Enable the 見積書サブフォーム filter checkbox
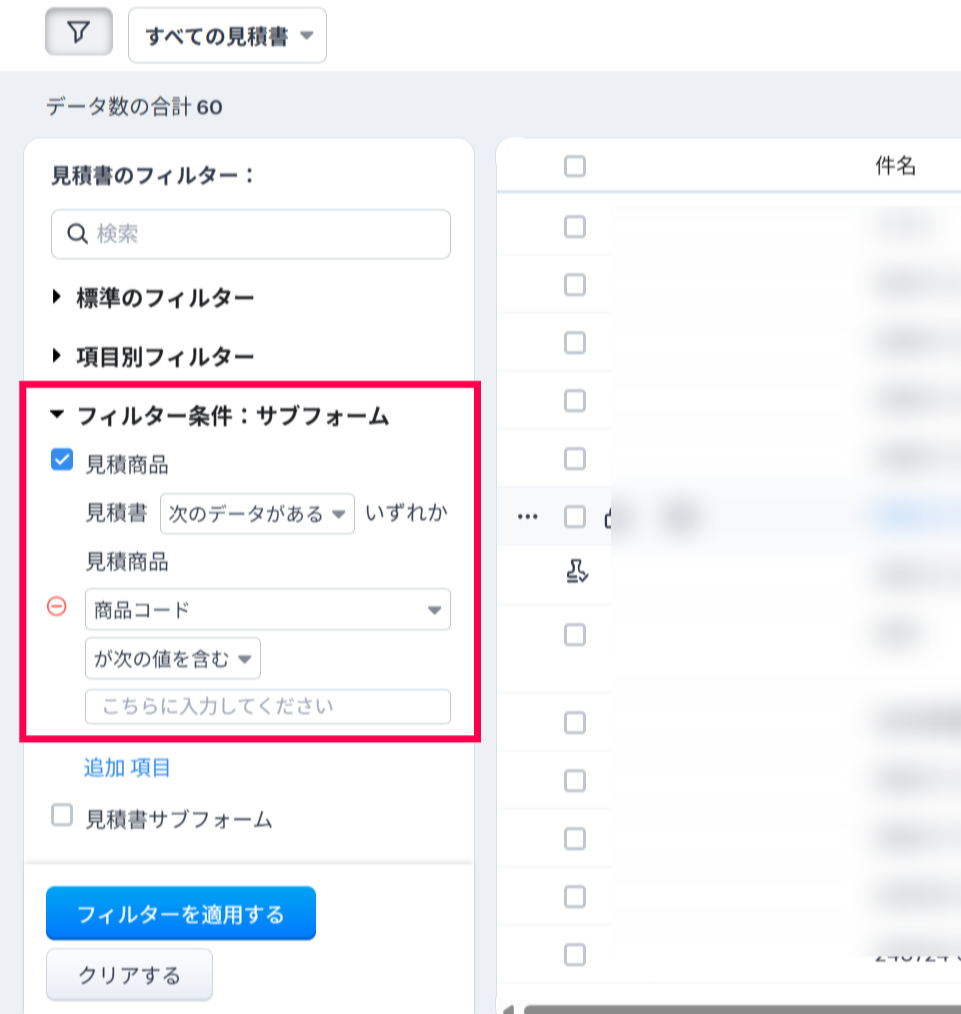 62,817
